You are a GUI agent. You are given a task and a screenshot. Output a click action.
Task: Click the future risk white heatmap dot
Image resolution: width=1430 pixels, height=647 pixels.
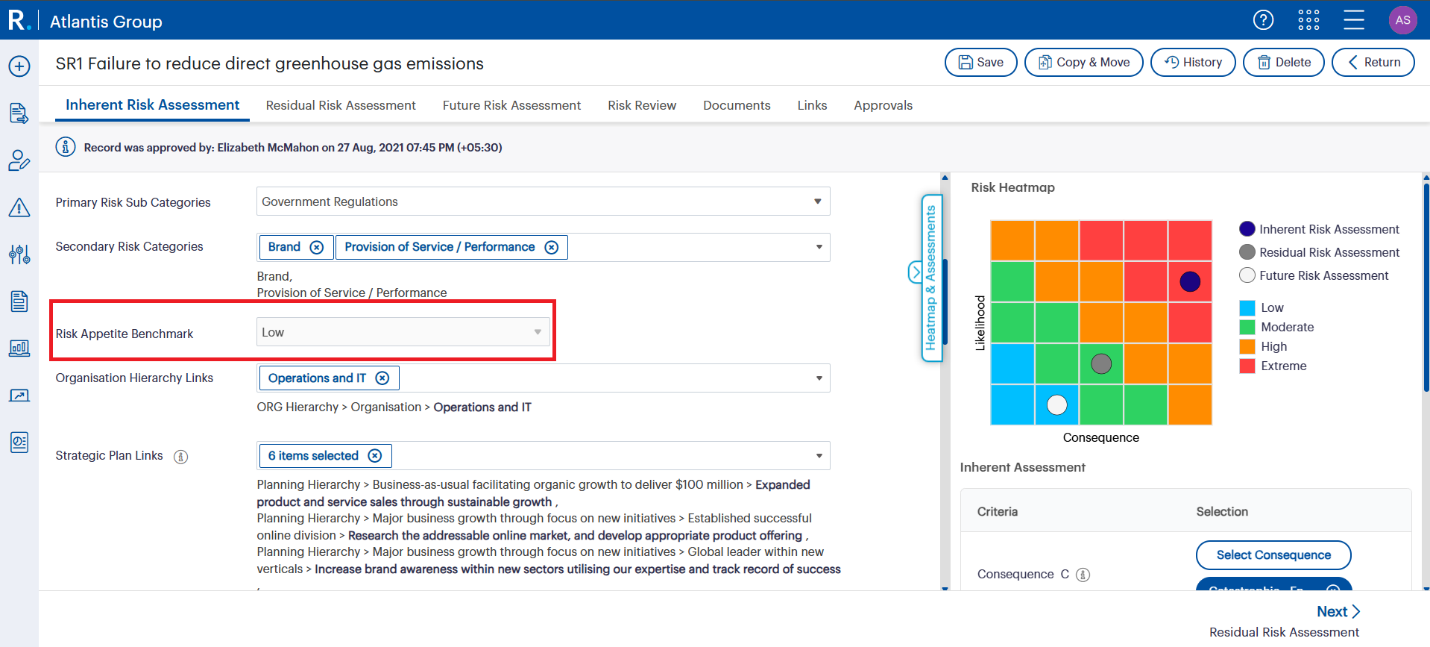(1057, 405)
